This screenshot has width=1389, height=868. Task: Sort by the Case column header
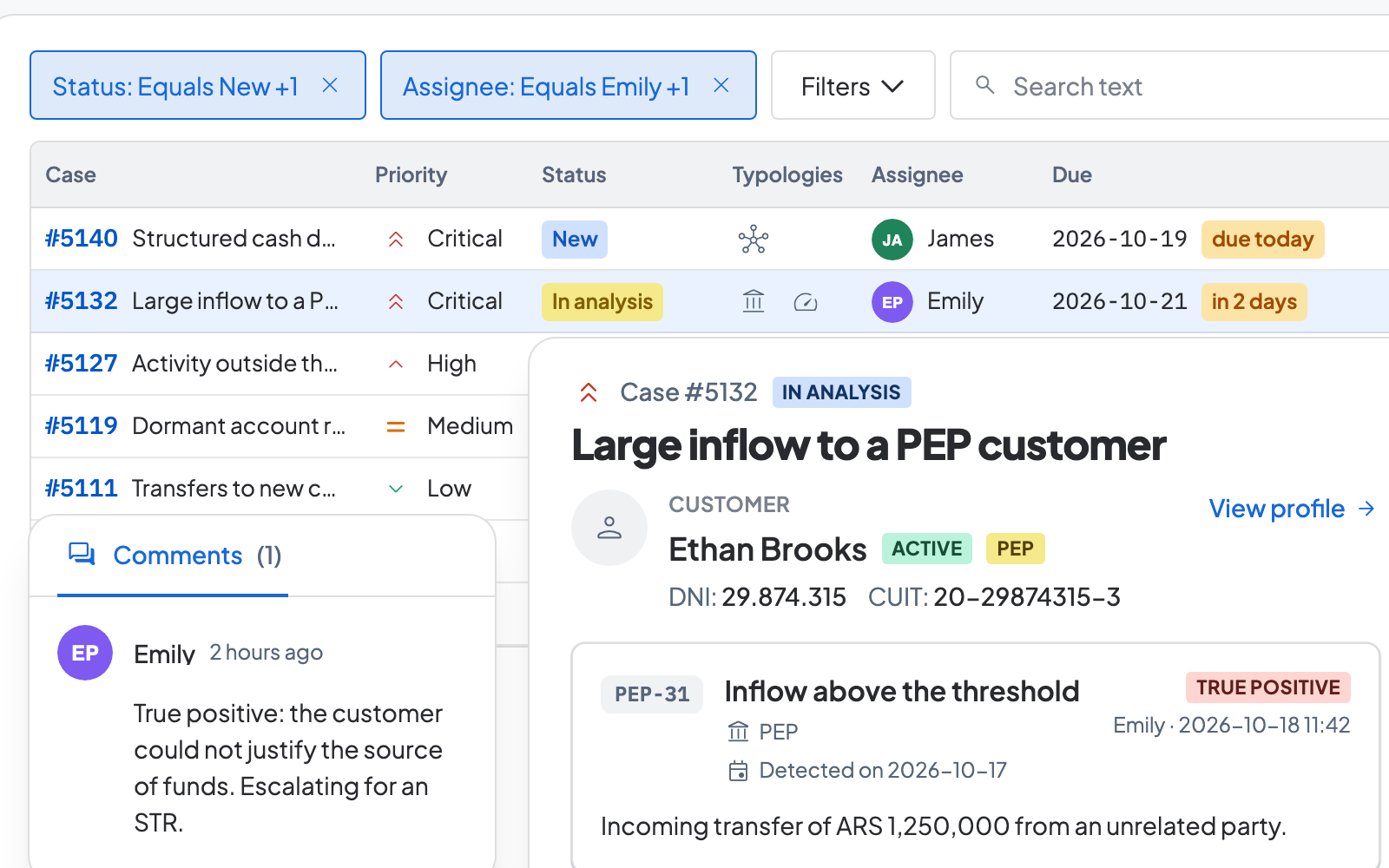tap(70, 174)
